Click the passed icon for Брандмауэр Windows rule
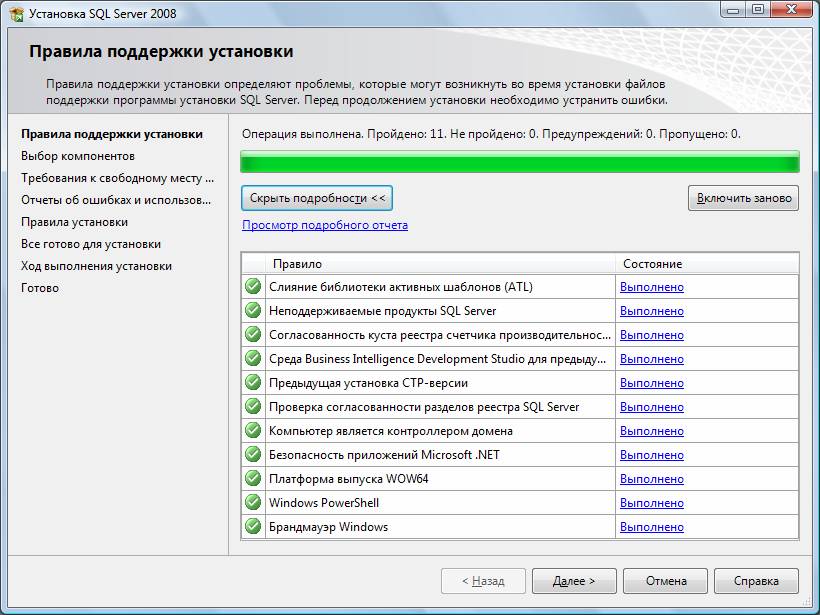Image resolution: width=820 pixels, height=615 pixels. (x=253, y=527)
